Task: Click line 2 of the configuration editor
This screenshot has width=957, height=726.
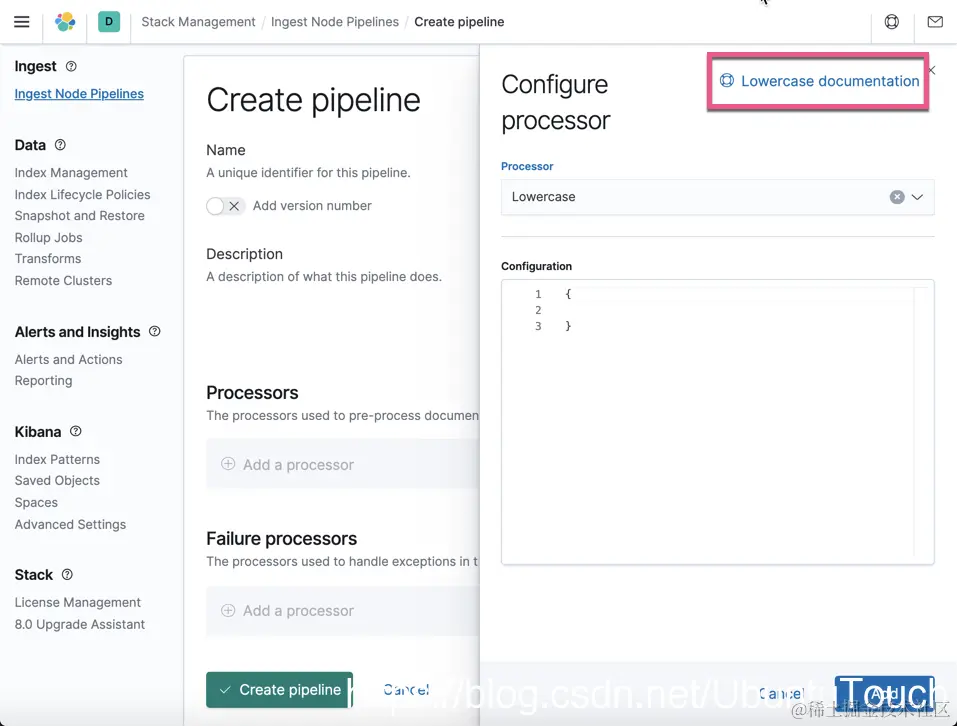Action: click(717, 310)
